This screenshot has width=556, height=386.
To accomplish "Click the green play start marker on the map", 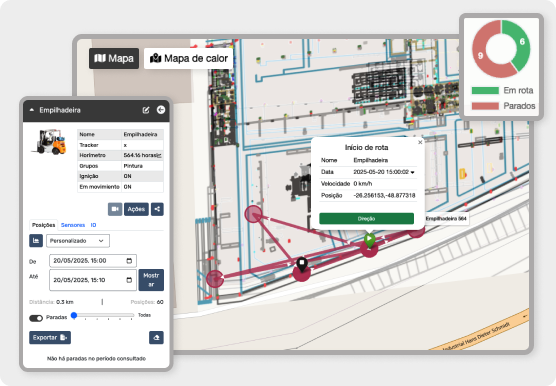I will [369, 240].
